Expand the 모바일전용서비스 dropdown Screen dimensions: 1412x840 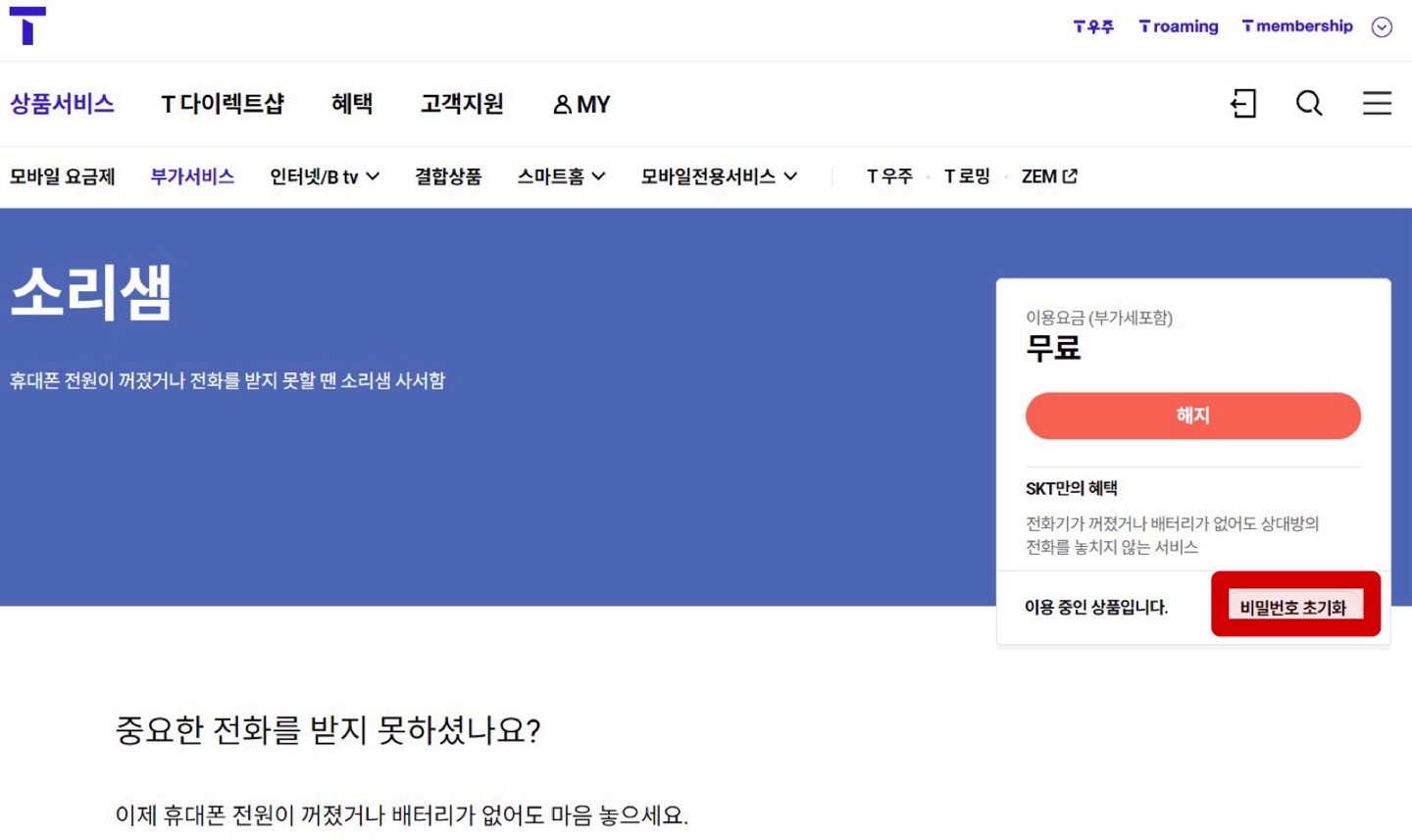click(719, 175)
